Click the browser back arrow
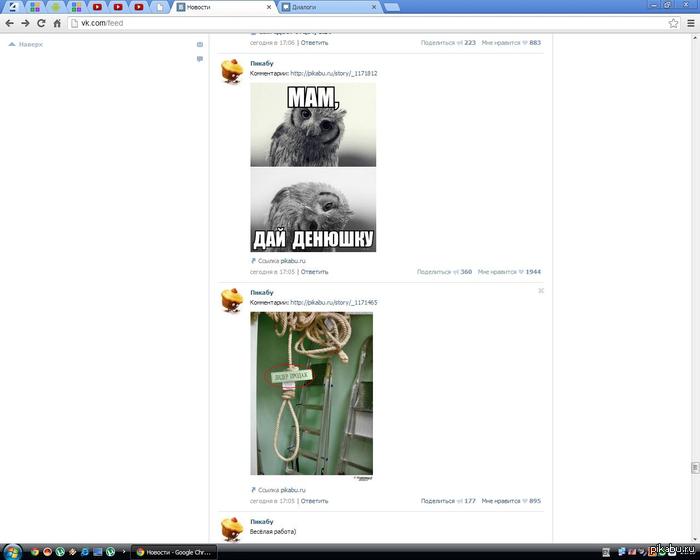Viewport: 700px width, 560px height. [9, 23]
